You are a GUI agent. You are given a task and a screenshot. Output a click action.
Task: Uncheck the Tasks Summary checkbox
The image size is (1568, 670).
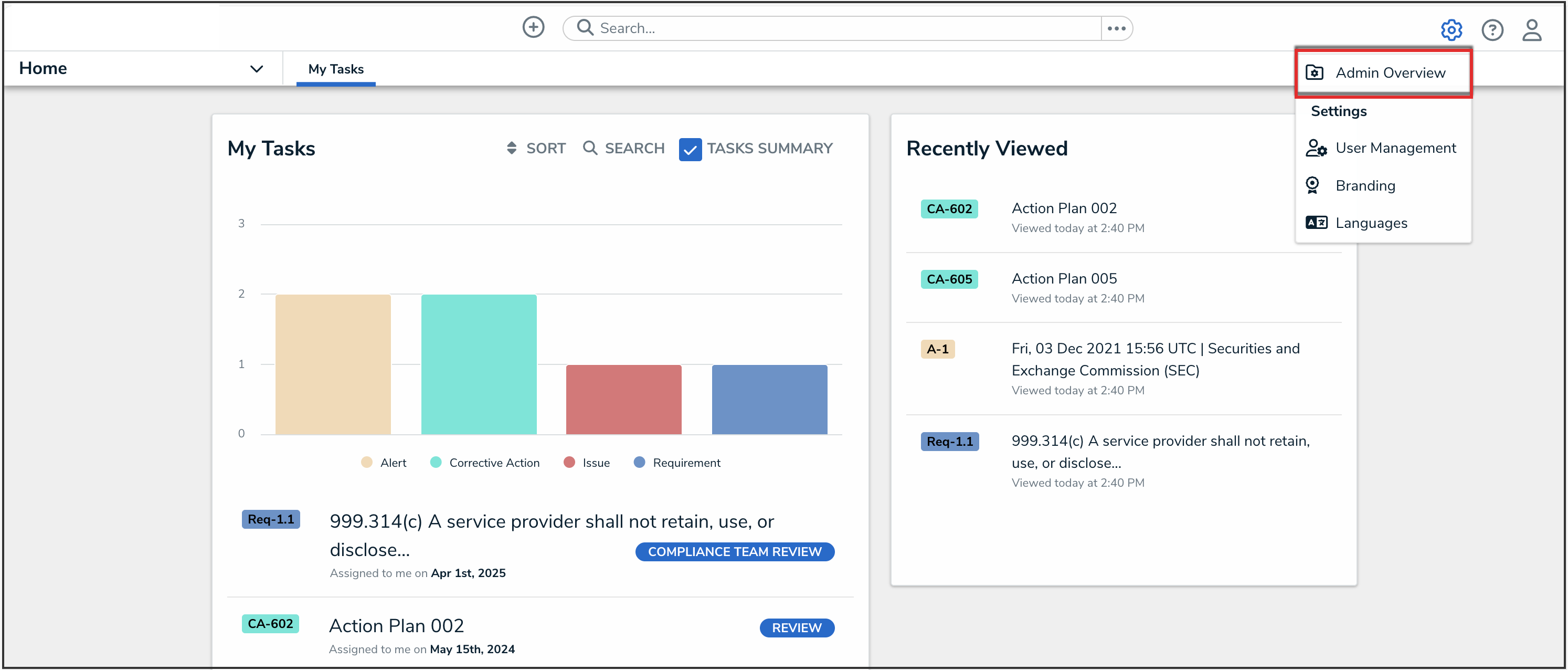click(690, 149)
